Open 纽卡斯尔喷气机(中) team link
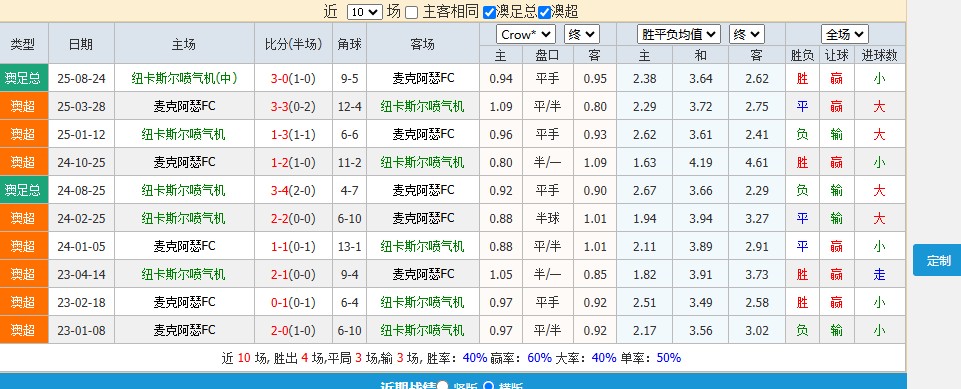 point(184,78)
